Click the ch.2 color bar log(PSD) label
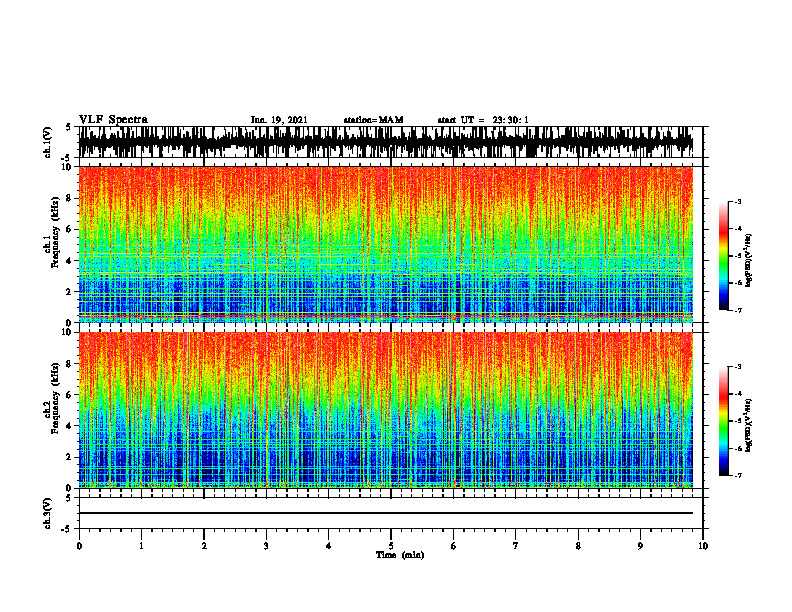792x612 pixels. pos(748,425)
